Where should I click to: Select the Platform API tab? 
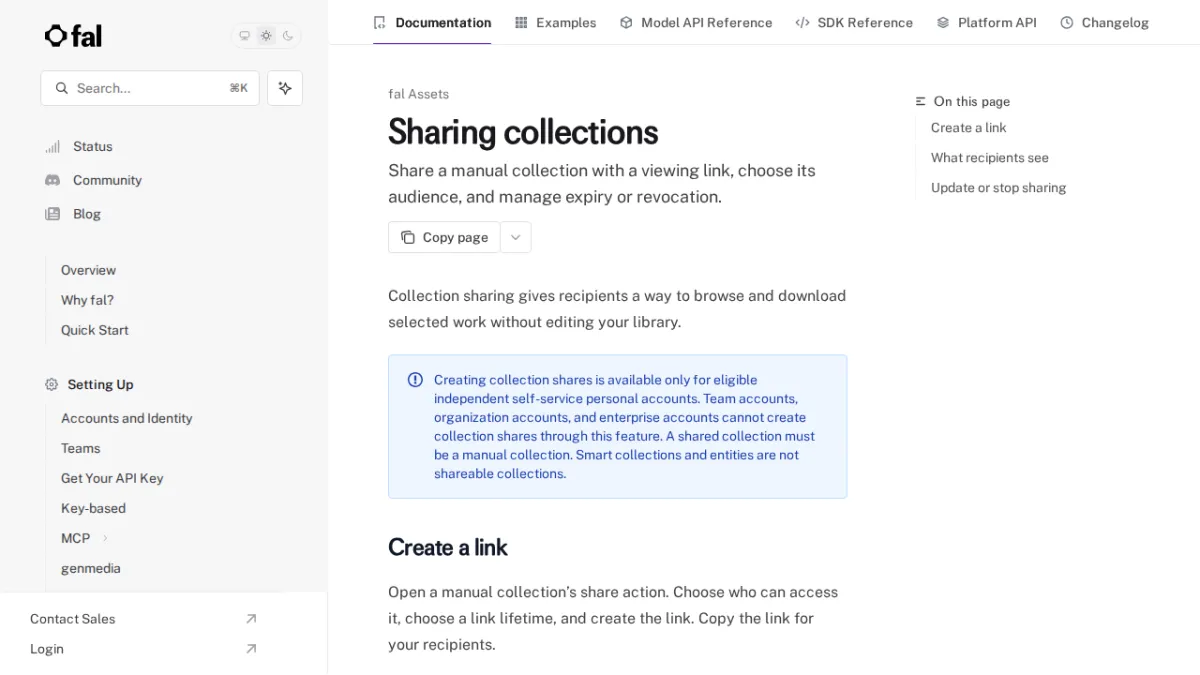click(986, 22)
